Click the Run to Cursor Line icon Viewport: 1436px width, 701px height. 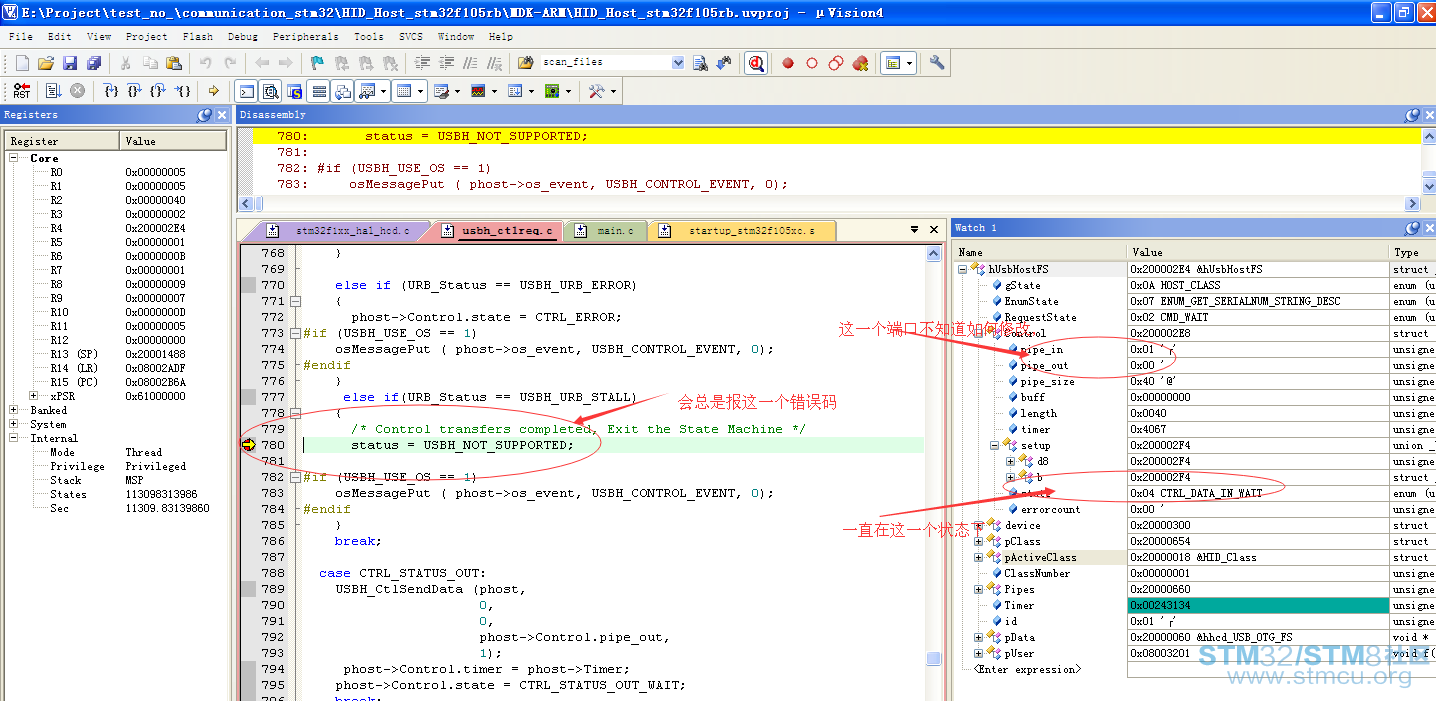tap(183, 91)
